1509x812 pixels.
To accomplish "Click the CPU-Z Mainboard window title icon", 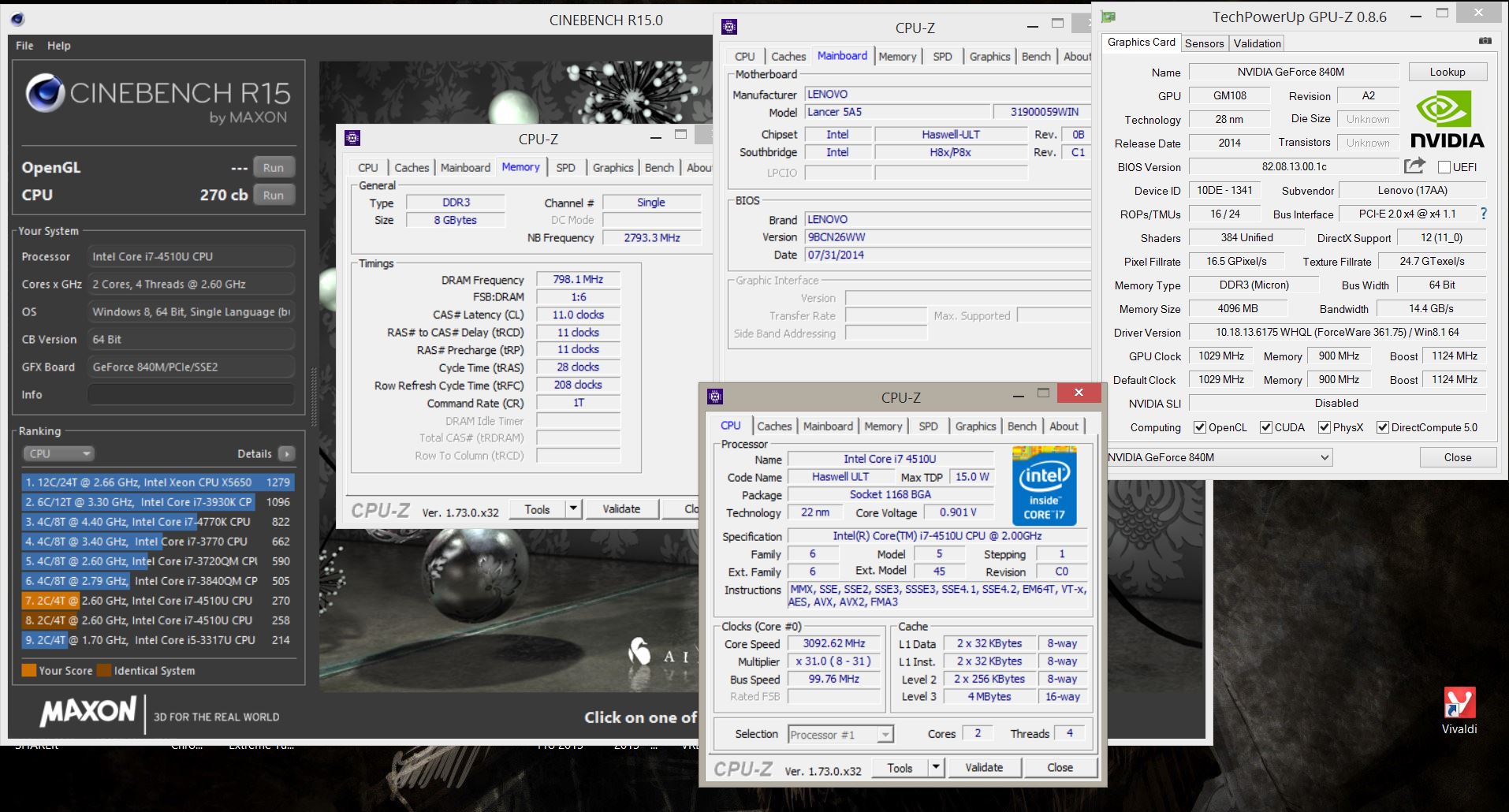I will [729, 28].
